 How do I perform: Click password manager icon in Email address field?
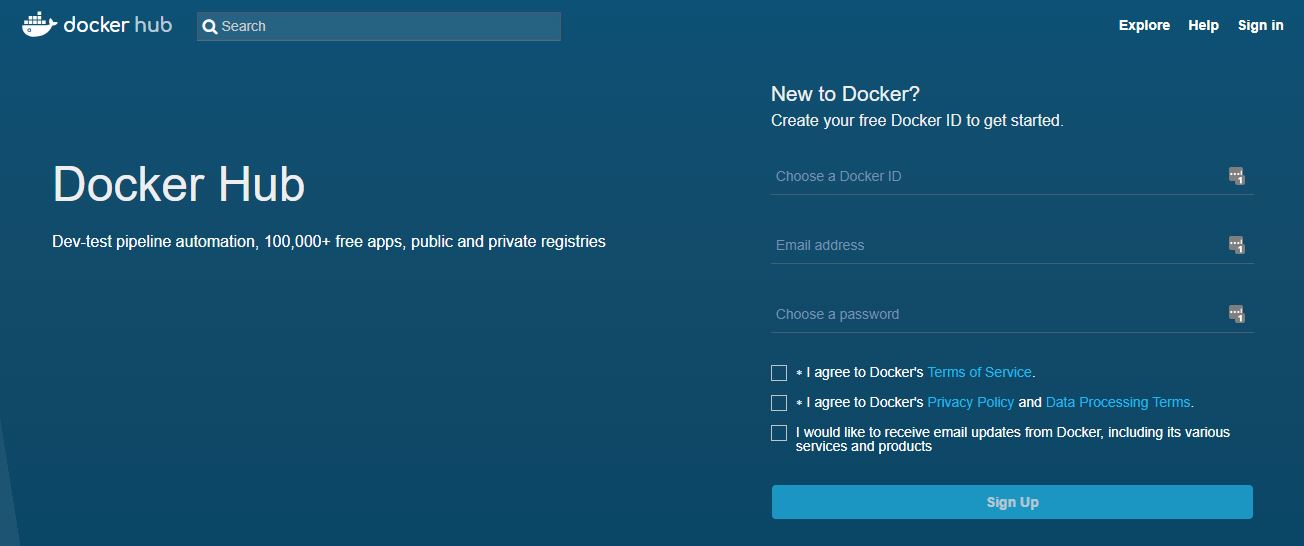click(x=1236, y=245)
